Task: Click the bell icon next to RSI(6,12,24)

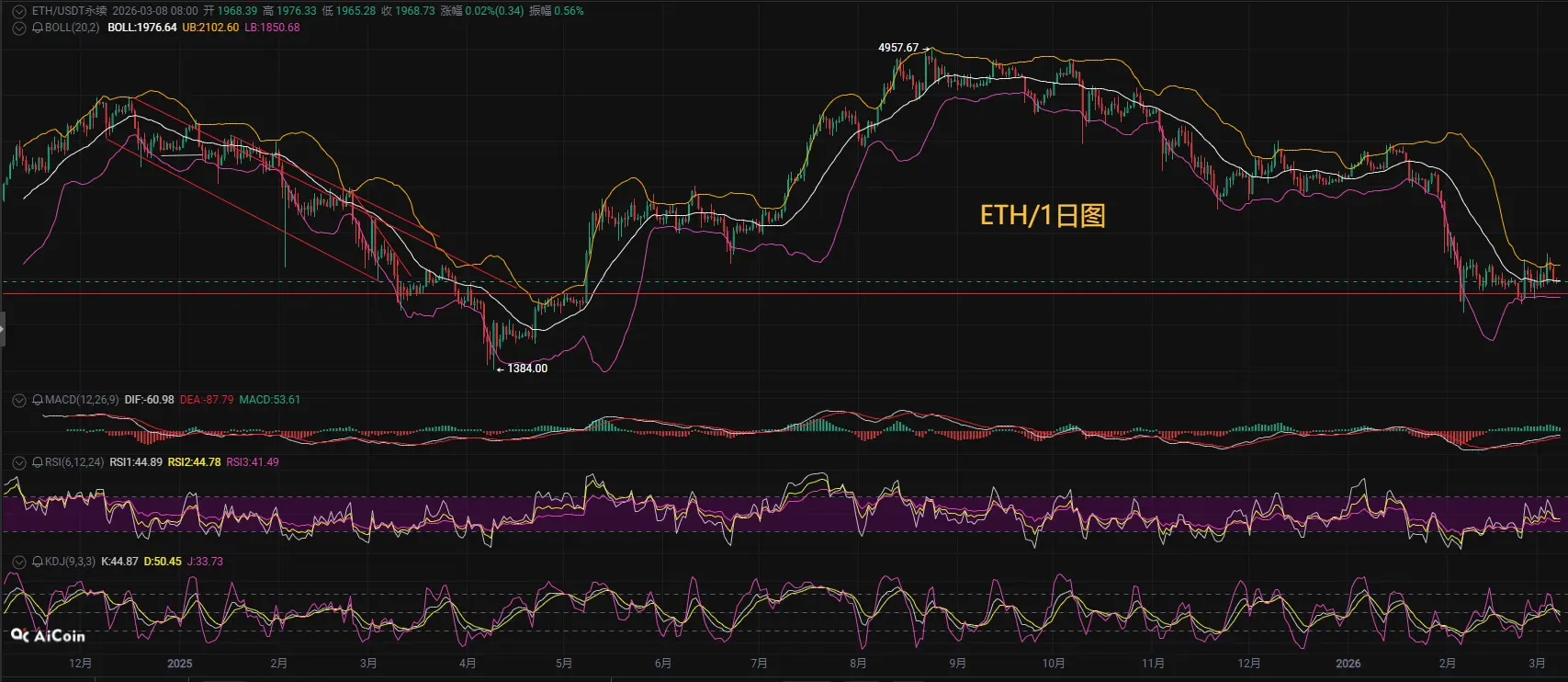Action: point(38,462)
